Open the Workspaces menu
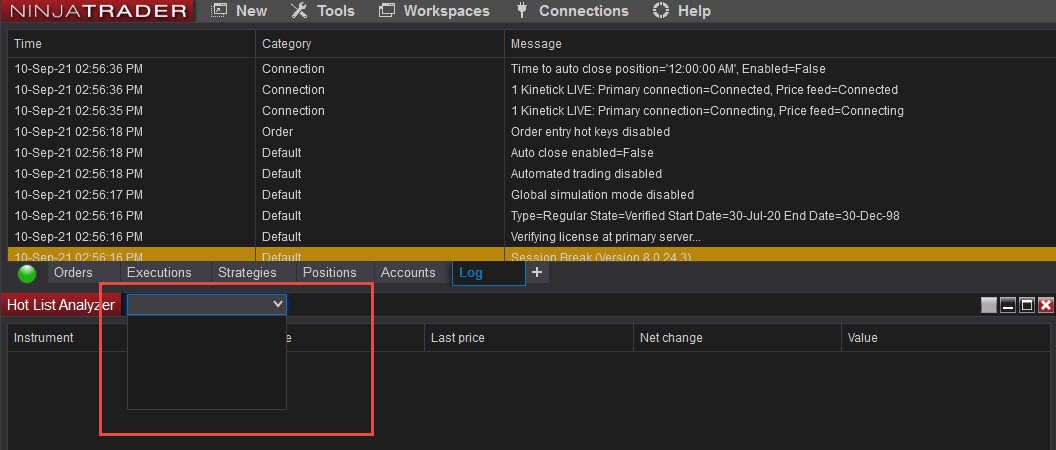Viewport: 1056px width, 450px height. [x=435, y=11]
